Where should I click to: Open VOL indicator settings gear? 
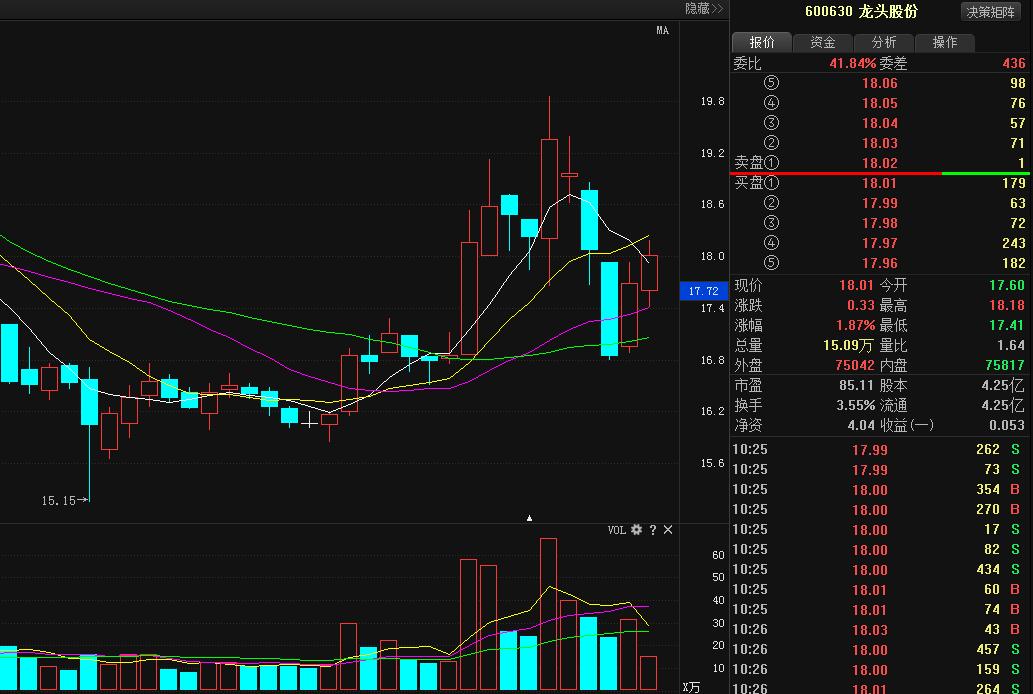click(636, 530)
